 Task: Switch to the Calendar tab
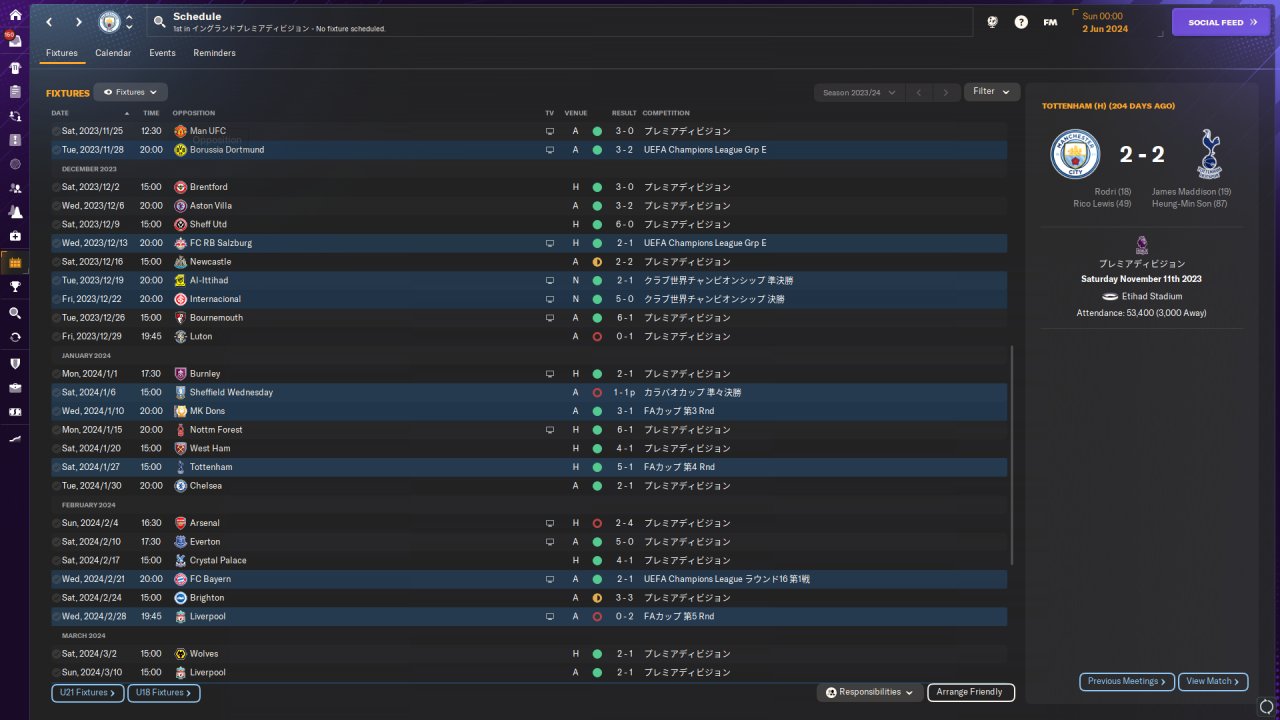(113, 53)
